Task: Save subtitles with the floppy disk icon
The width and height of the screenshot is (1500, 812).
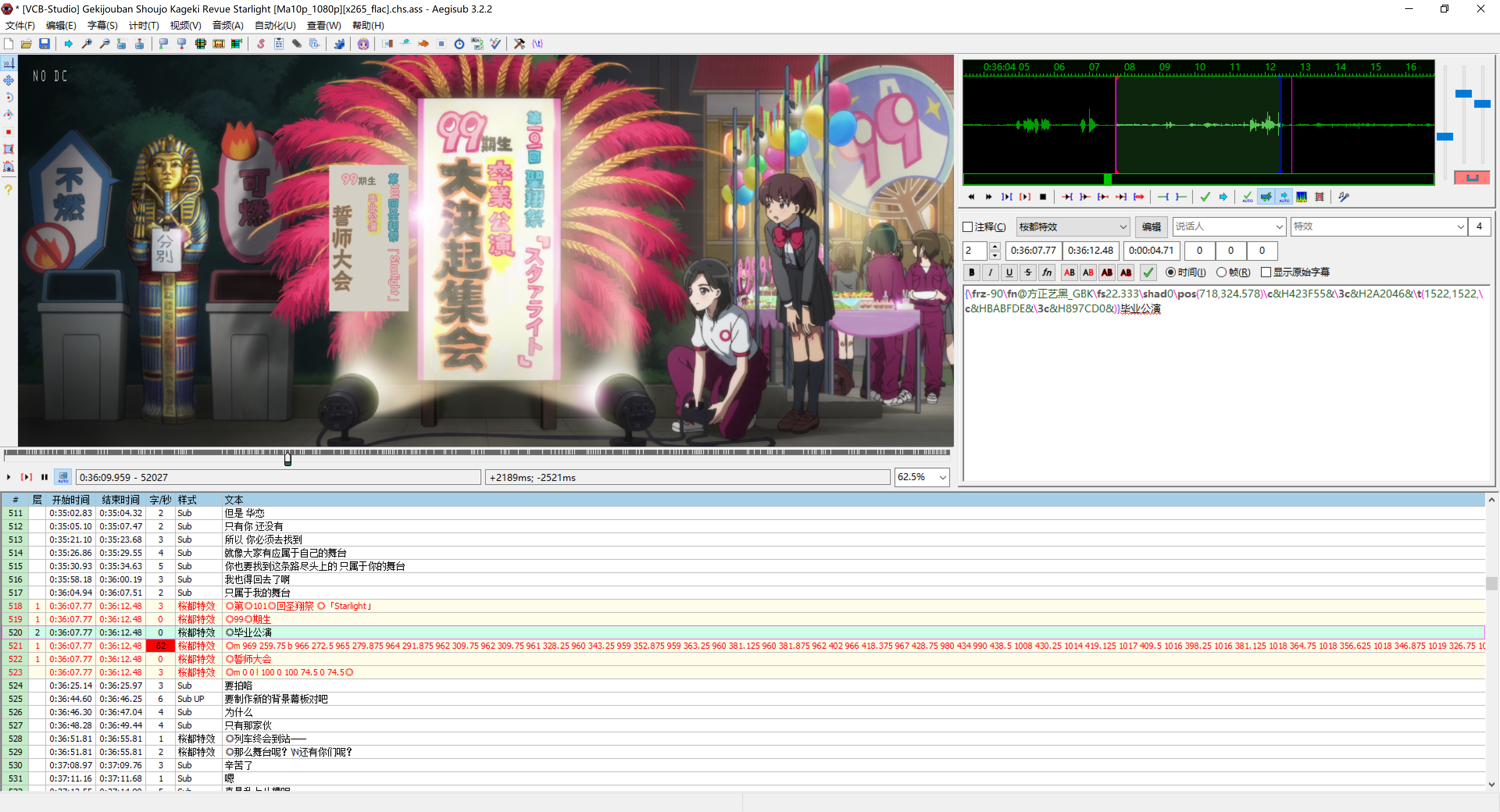Action: click(44, 44)
